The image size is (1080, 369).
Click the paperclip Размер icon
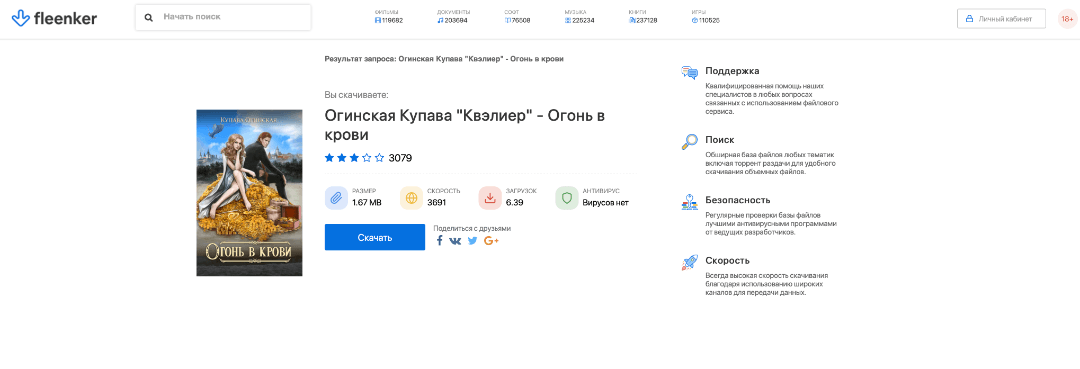pos(336,198)
